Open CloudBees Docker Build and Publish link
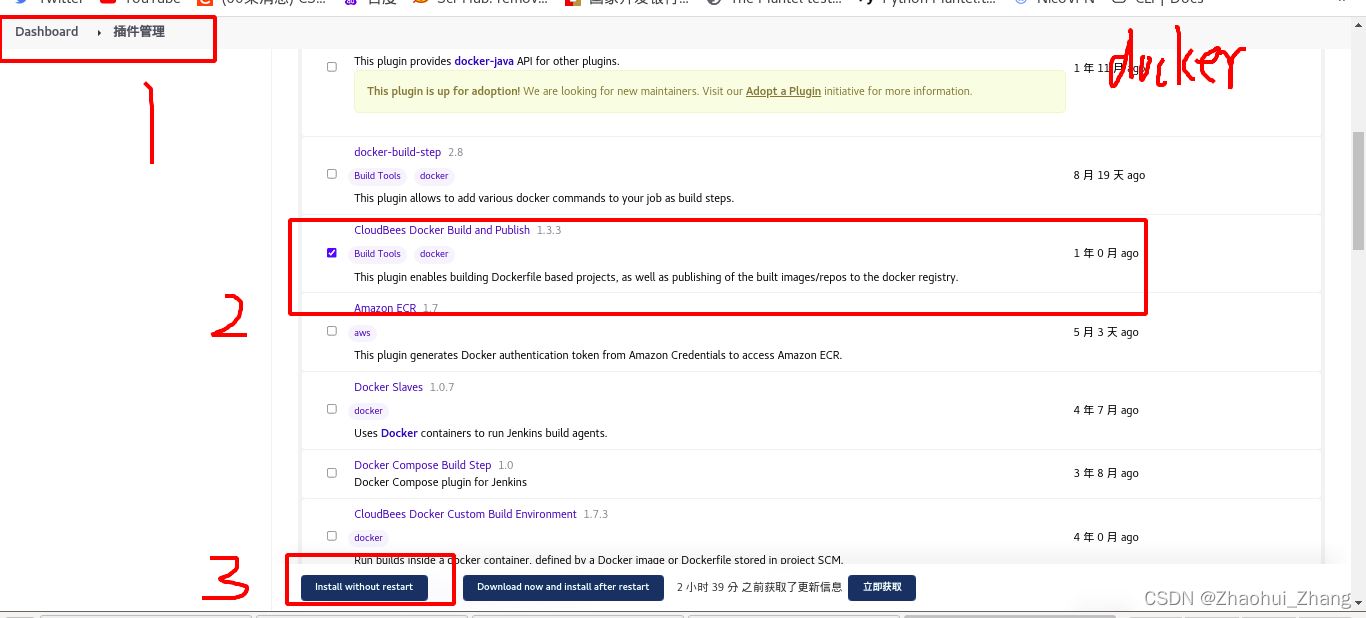This screenshot has width=1366, height=618. click(442, 230)
